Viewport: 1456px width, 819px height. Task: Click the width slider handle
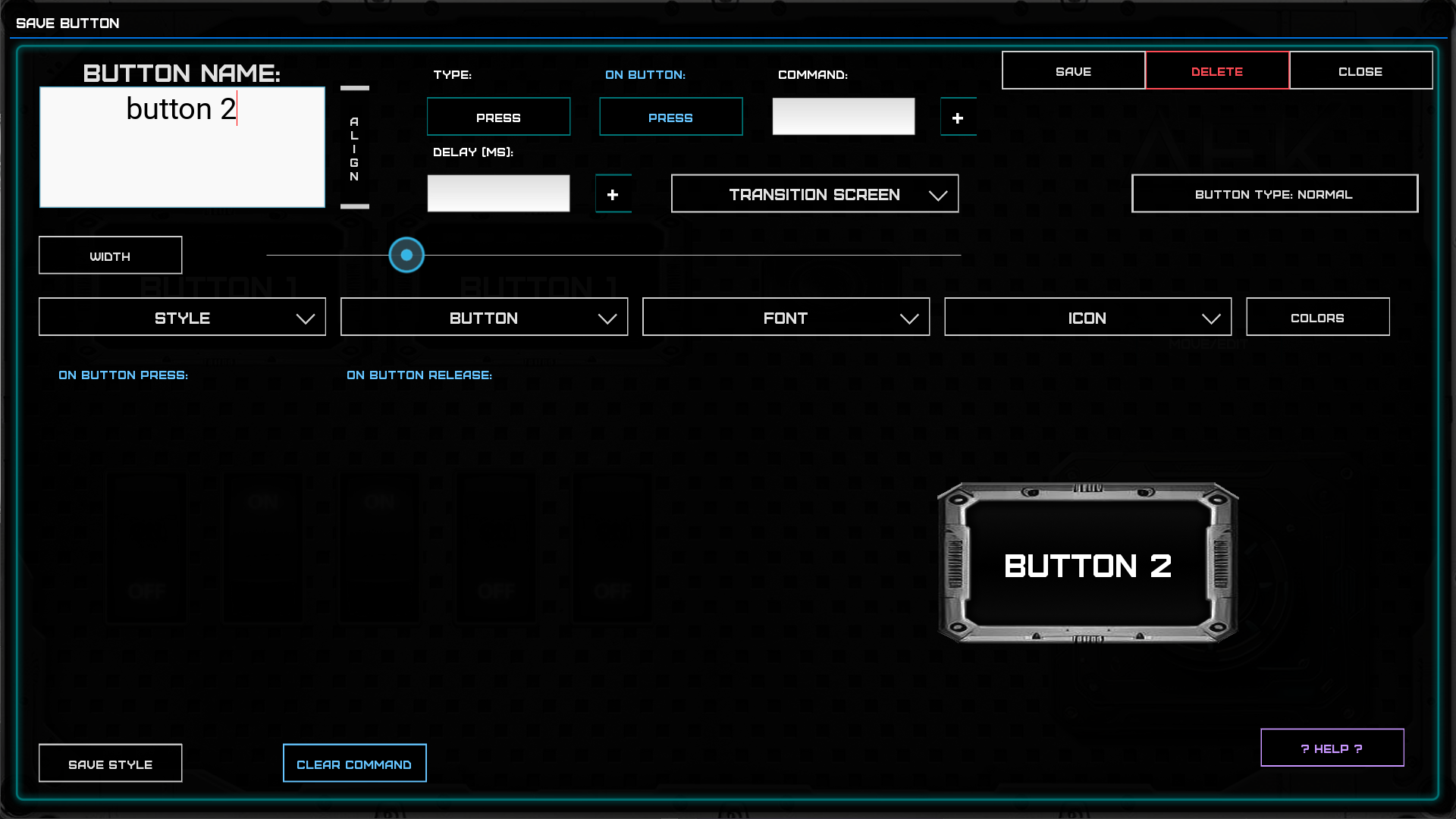pos(406,255)
